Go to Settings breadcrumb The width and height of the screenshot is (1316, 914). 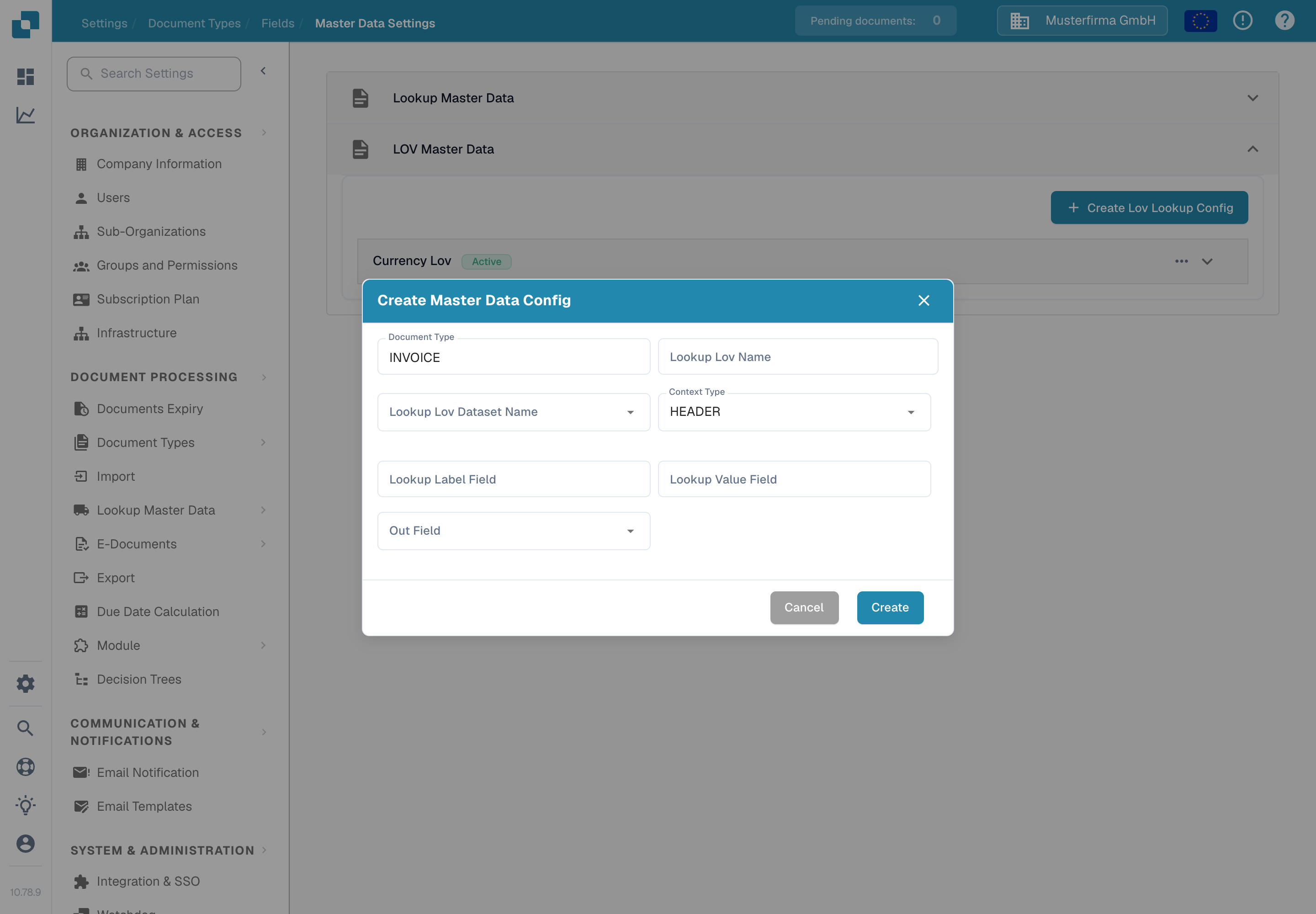click(x=104, y=23)
